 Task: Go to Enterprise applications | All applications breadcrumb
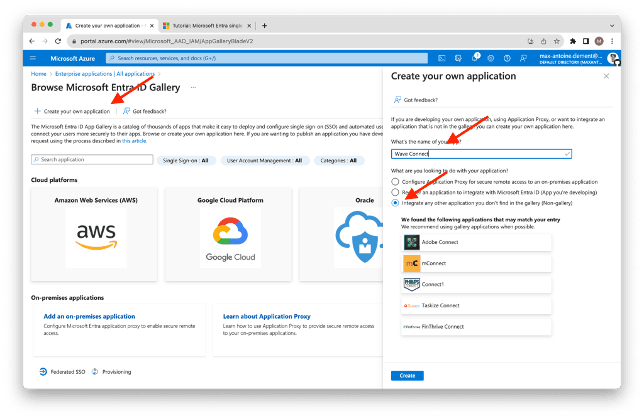click(x=105, y=74)
